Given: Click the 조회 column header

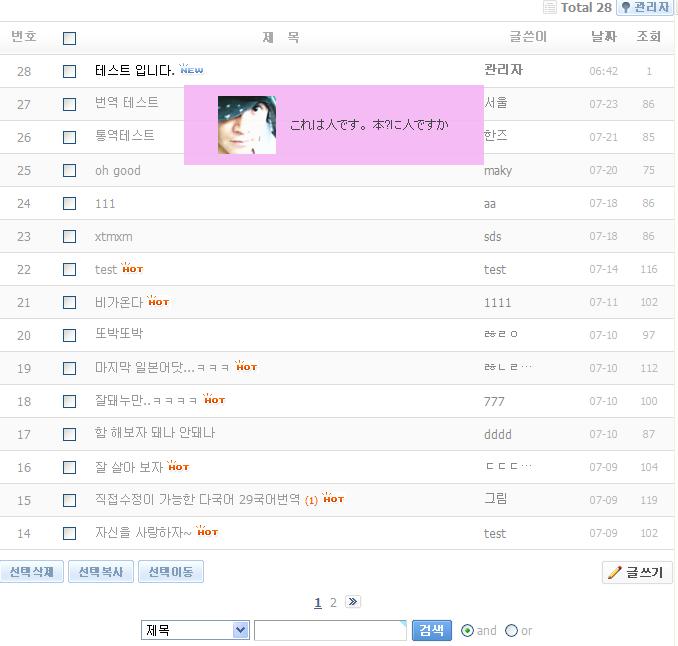Looking at the screenshot, I should [x=649, y=36].
